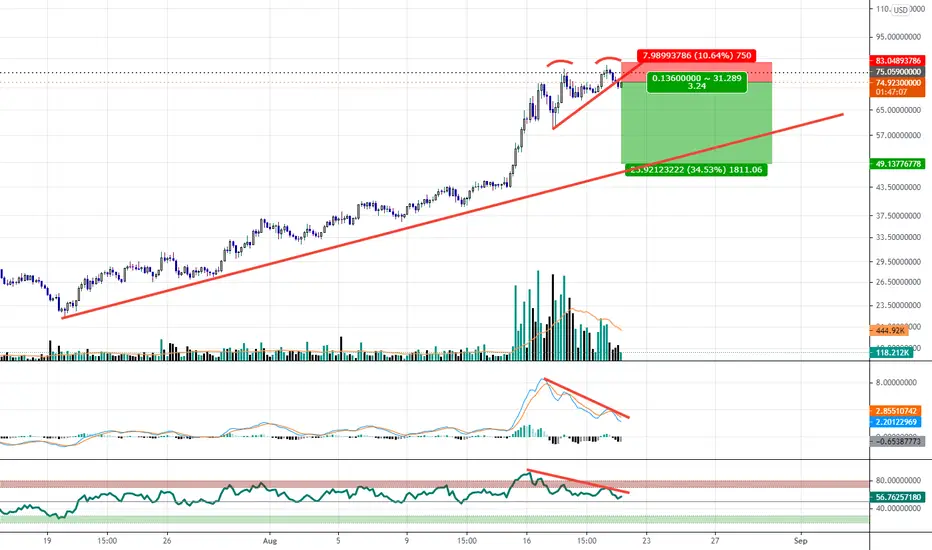
Task: Click the 33.50000000 price axis label
Action: (x=898, y=237)
